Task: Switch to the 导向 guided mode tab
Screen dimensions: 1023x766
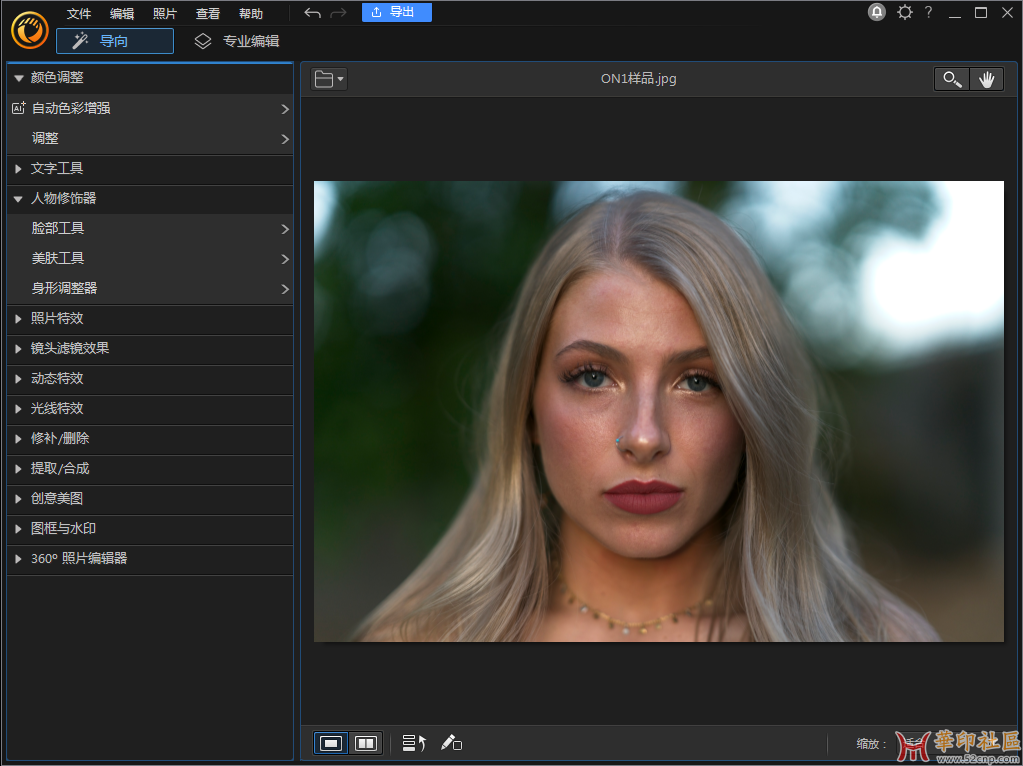Action: 115,41
